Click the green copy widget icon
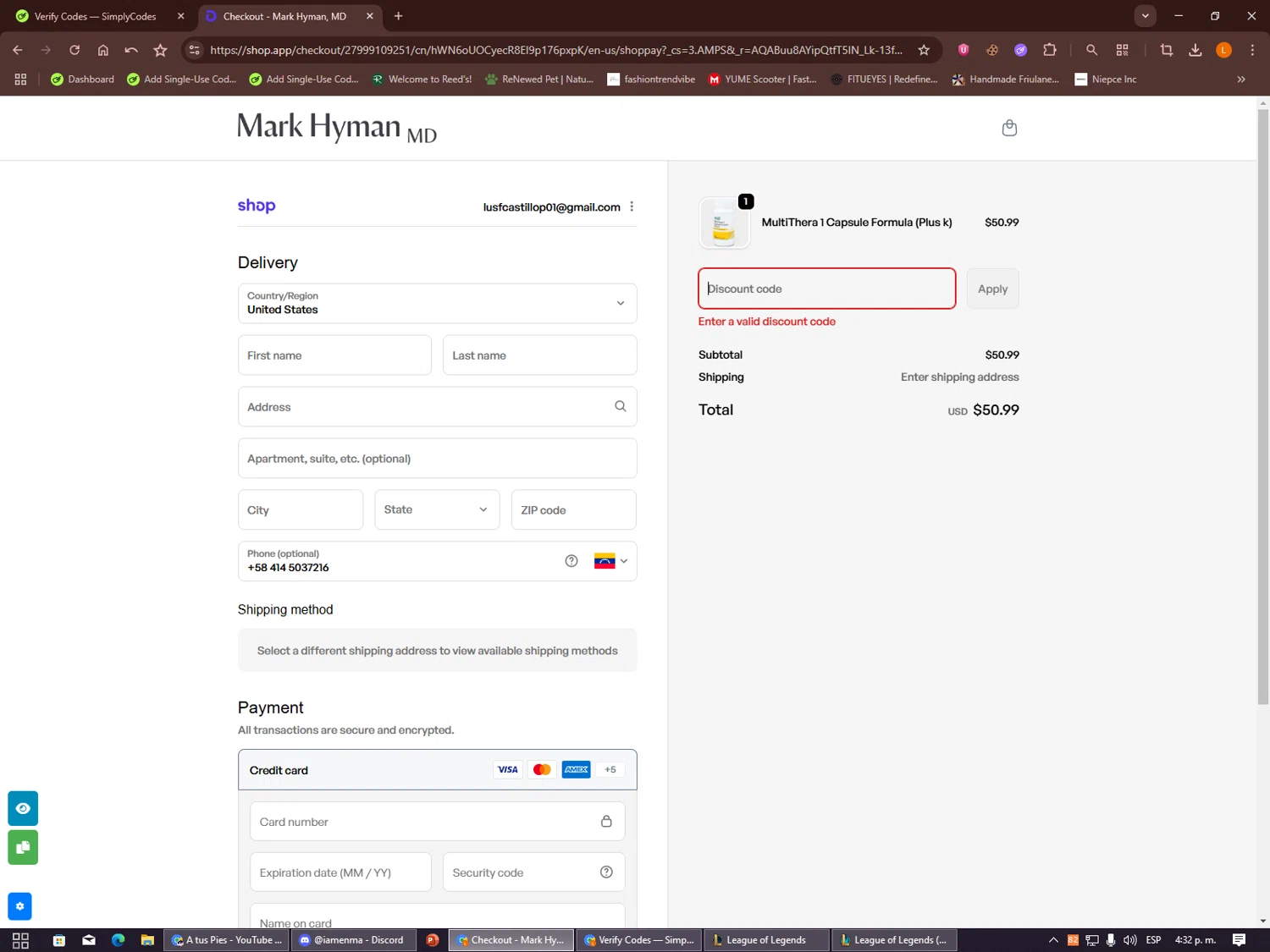Image resolution: width=1270 pixels, height=952 pixels. coord(23,847)
